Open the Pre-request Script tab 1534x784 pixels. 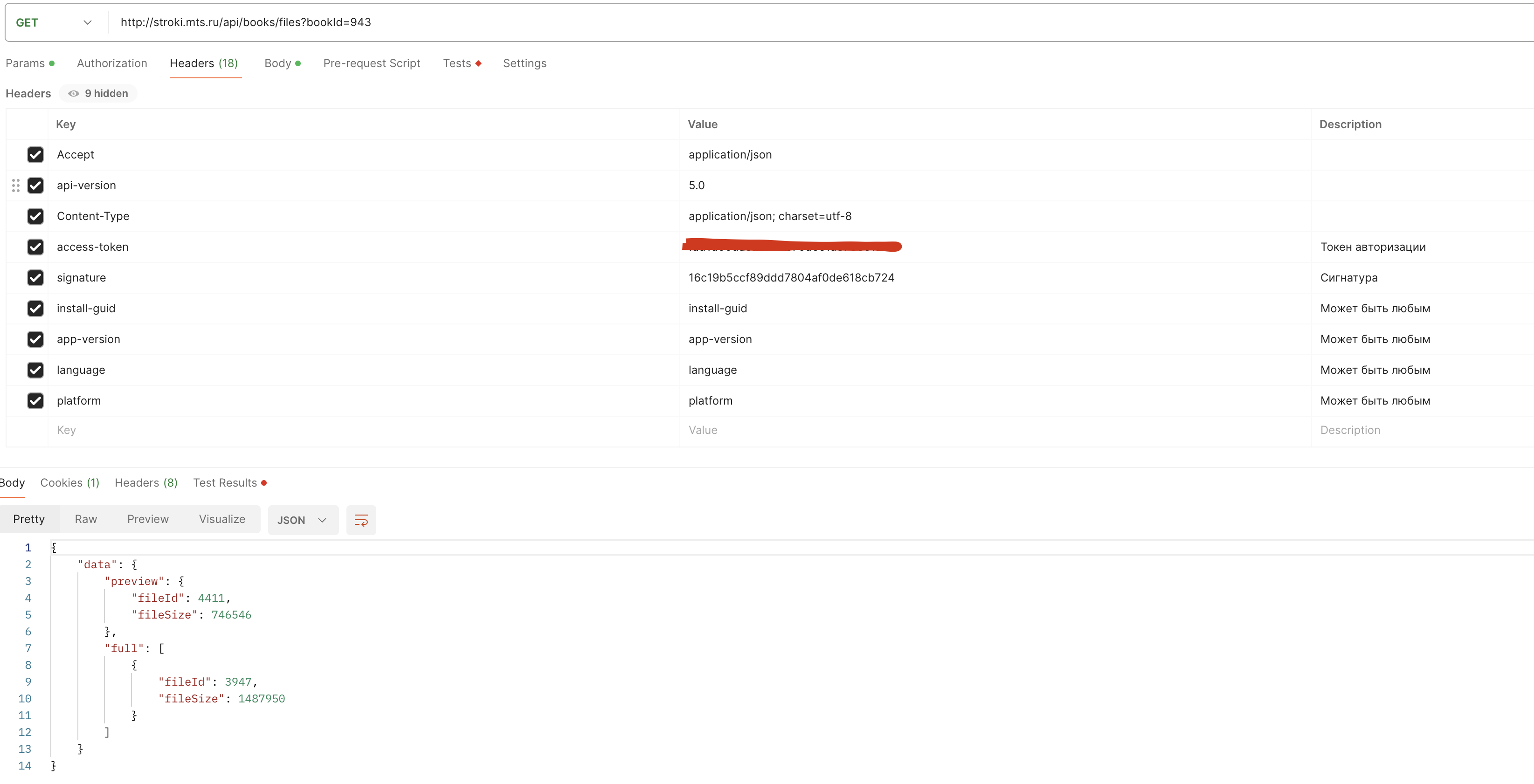coord(372,63)
